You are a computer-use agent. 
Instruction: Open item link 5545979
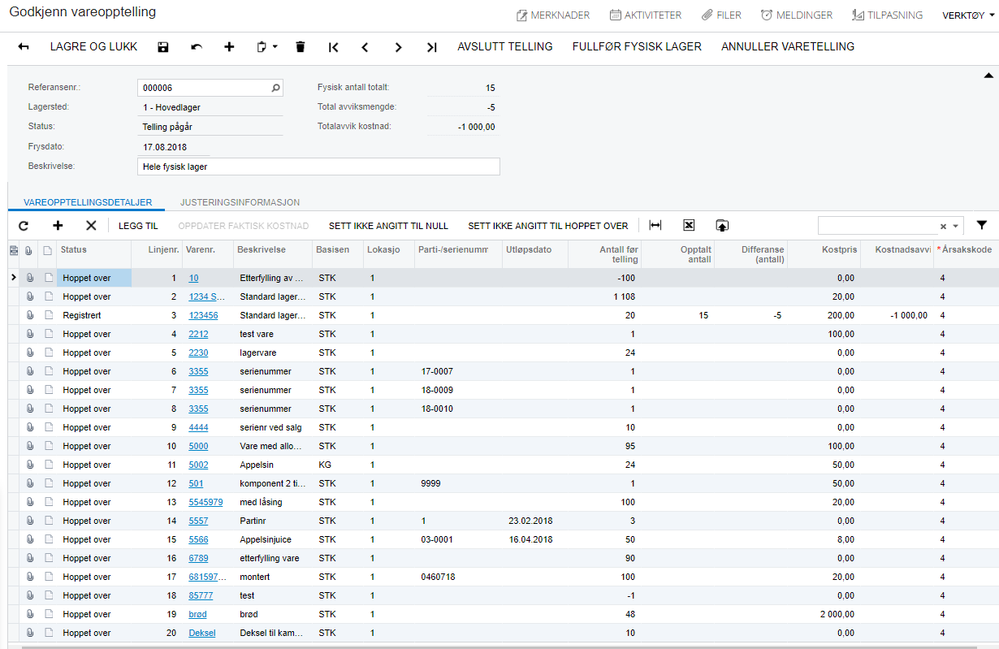click(x=206, y=503)
